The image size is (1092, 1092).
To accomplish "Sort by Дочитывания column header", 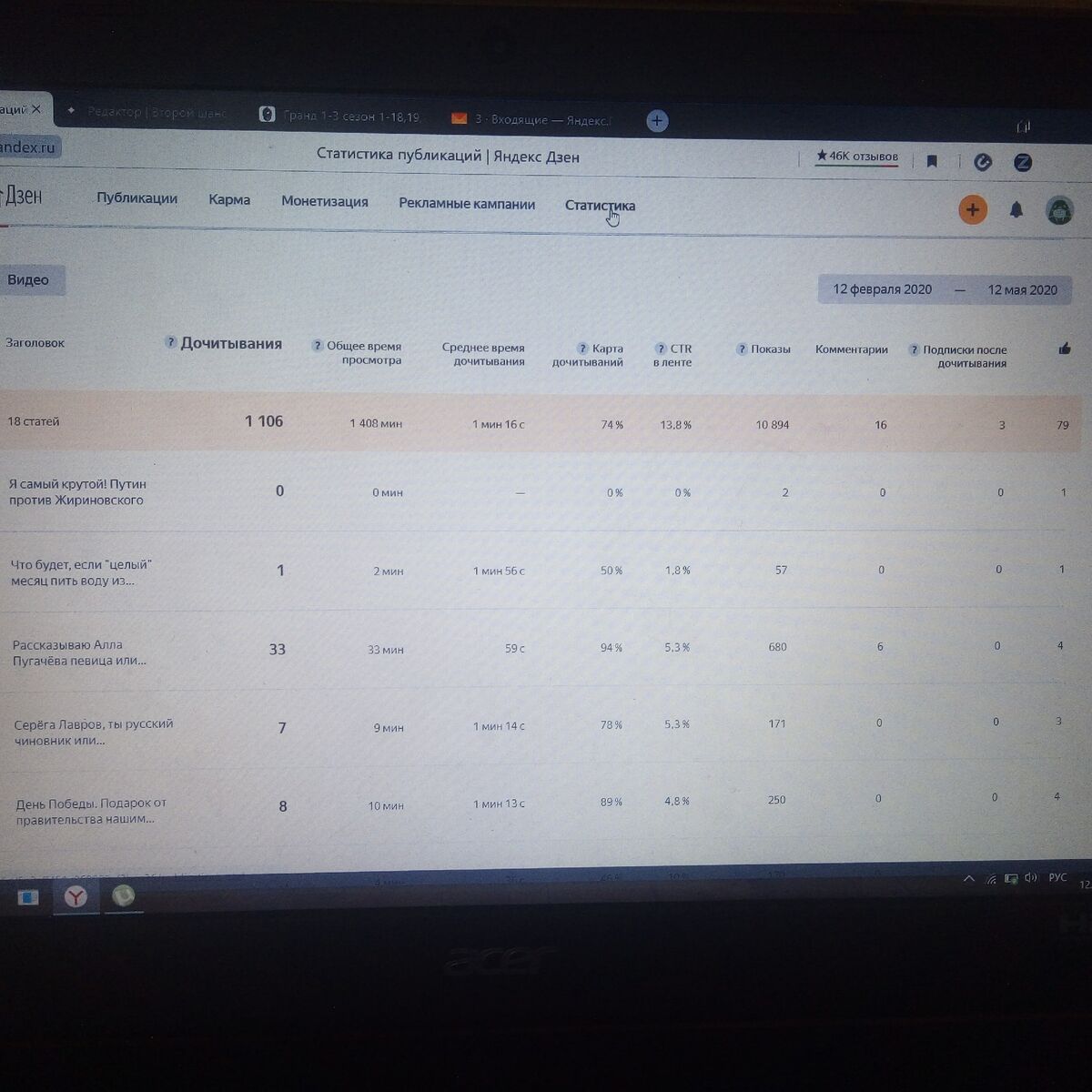I will [x=231, y=343].
